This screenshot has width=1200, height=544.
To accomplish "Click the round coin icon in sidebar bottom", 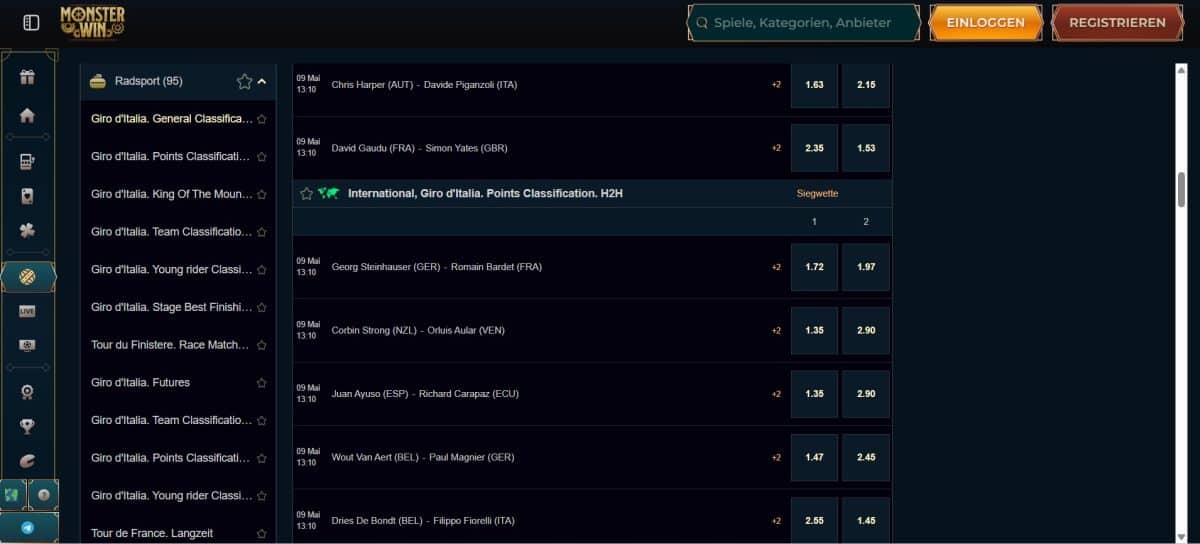I will tap(44, 495).
